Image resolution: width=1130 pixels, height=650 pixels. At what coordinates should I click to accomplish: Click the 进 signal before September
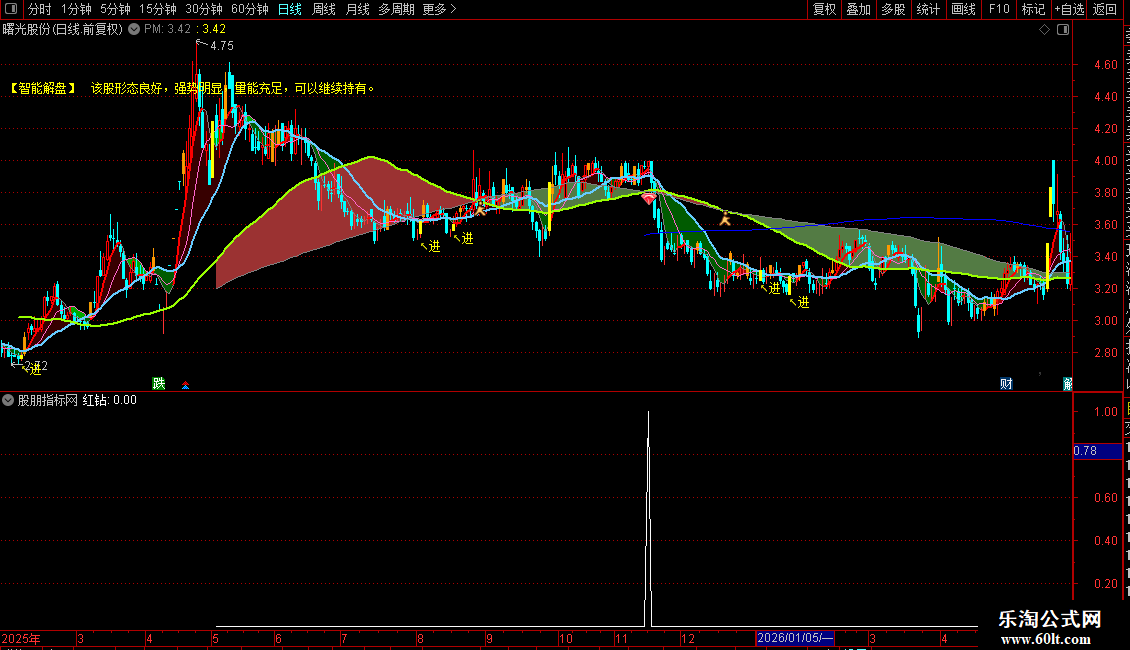click(x=468, y=238)
